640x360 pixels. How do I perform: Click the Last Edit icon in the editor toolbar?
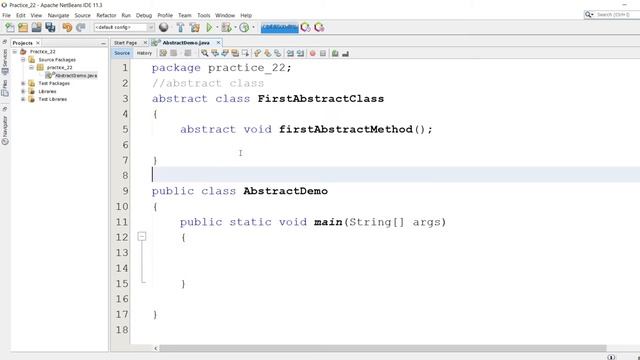163,53
